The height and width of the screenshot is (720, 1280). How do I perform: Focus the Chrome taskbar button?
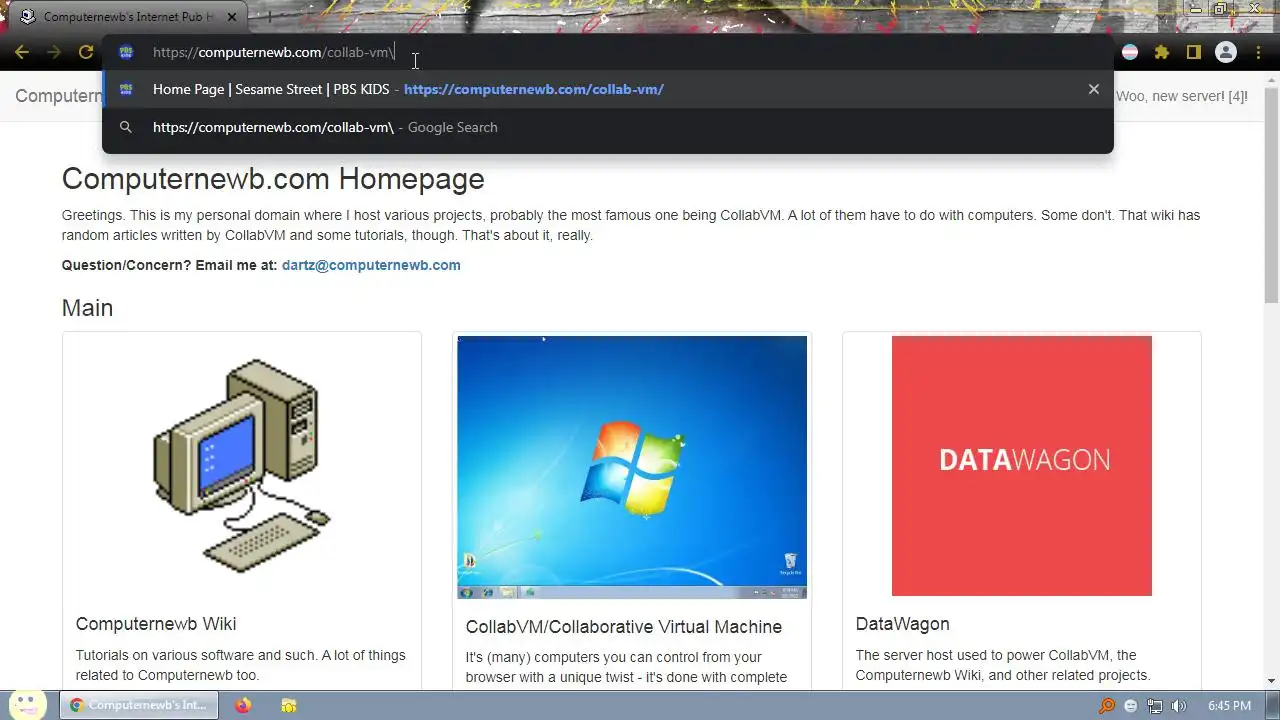click(138, 705)
